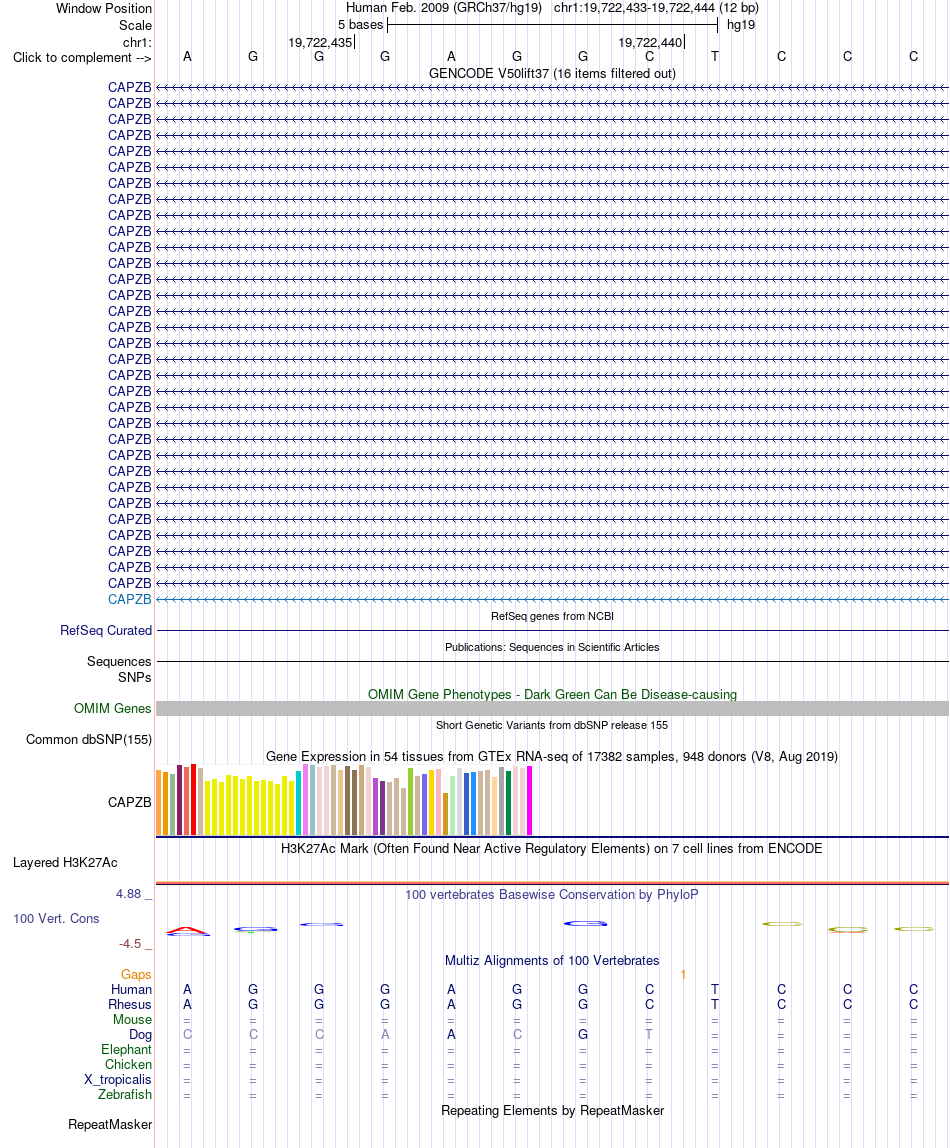The height and width of the screenshot is (1148, 950).
Task: Click the -4.5 lower scale value
Action: click(130, 944)
